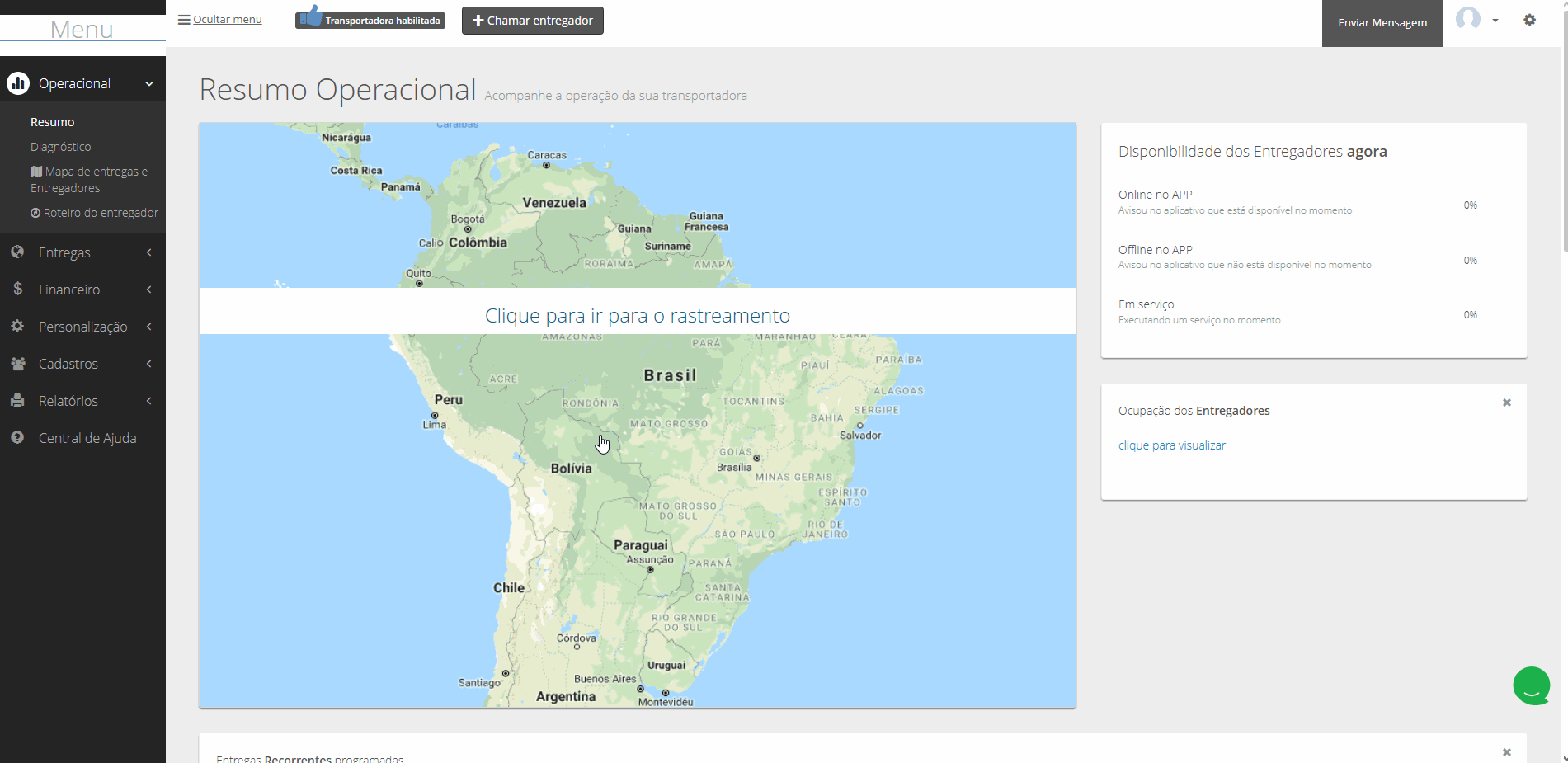
Task: Open the settings gear in top bar
Action: [1530, 20]
